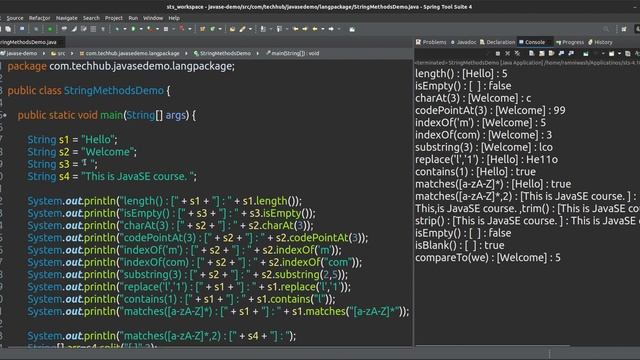Open the Source menu
This screenshot has width=640, height=360.
[15, 18]
